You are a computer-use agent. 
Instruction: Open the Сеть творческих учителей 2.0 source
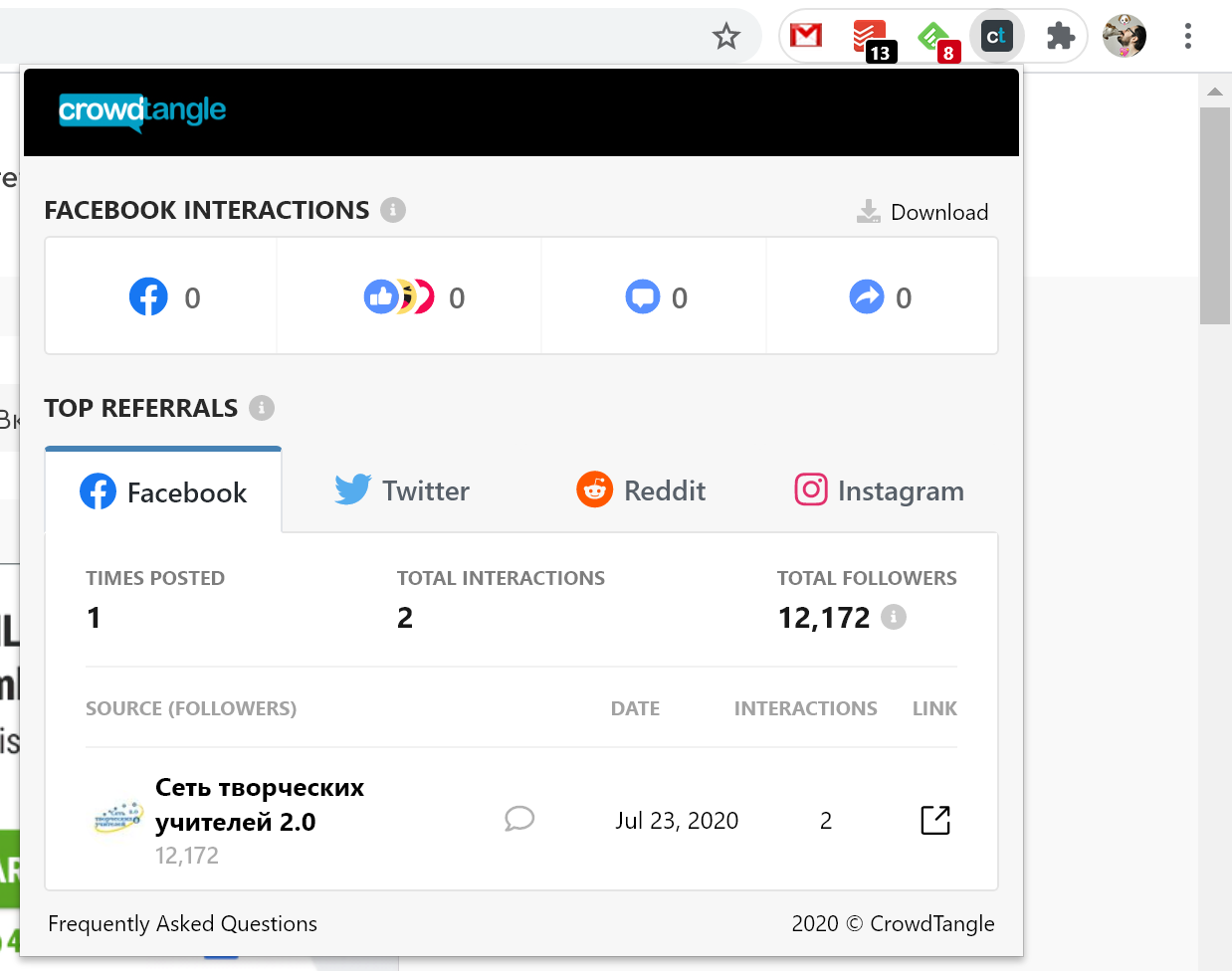(x=260, y=805)
